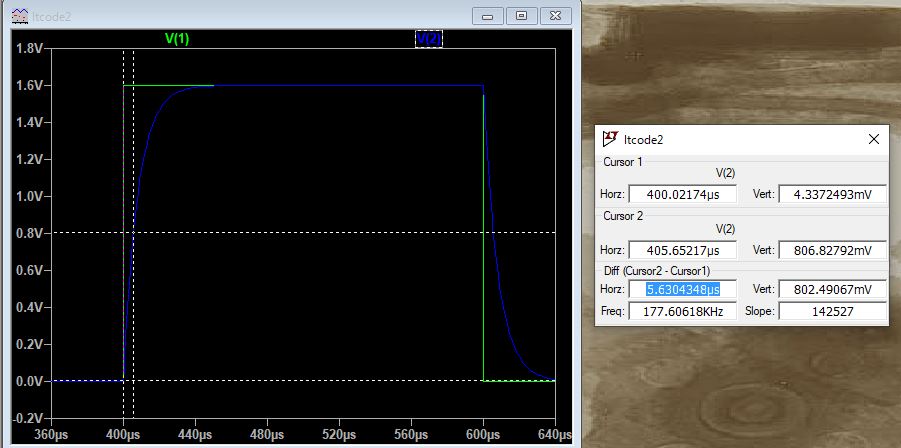The image size is (901, 448).
Task: Click the Freq value field
Action: 682,311
